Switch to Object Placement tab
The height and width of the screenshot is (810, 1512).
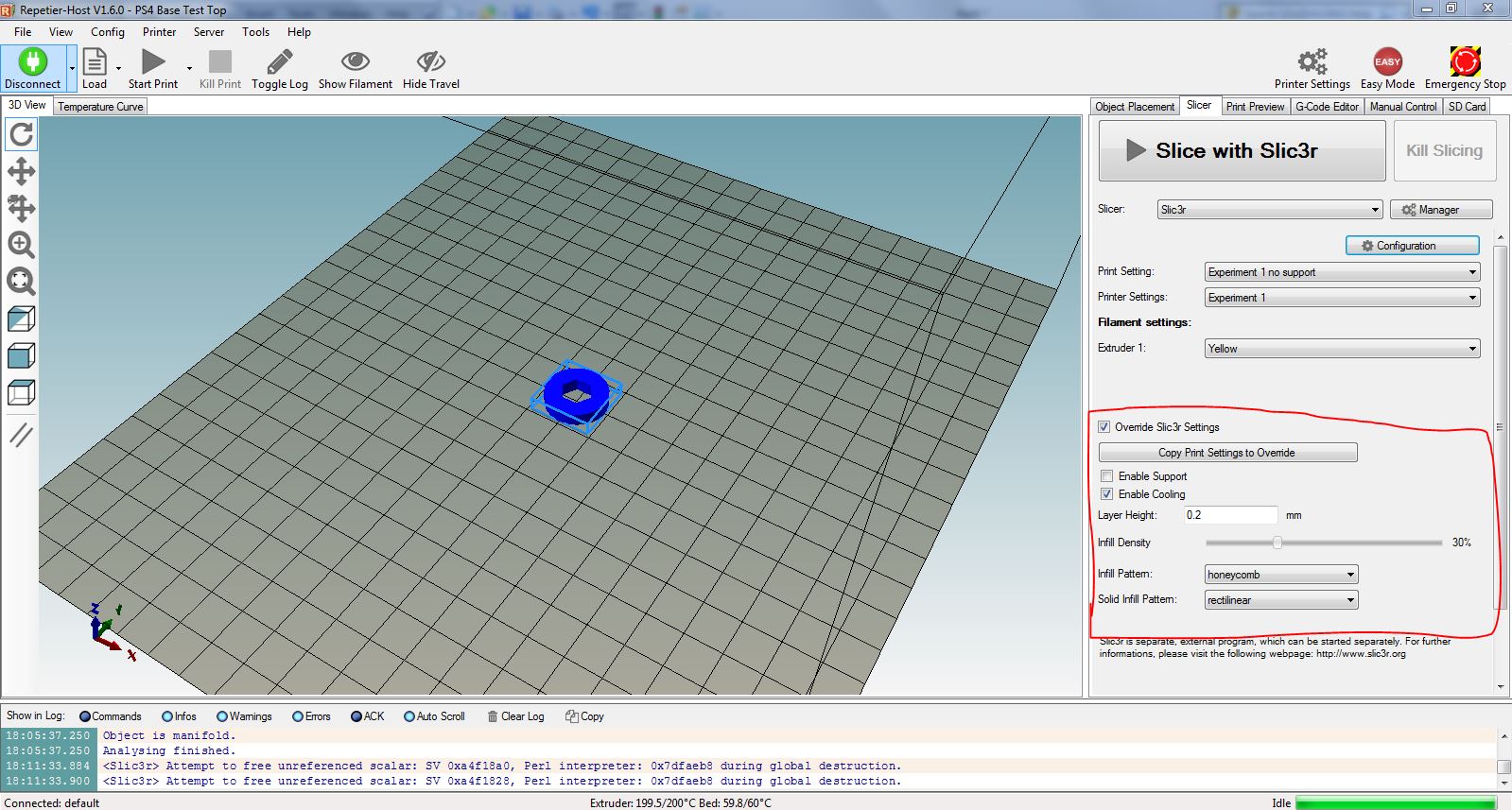tap(1135, 107)
